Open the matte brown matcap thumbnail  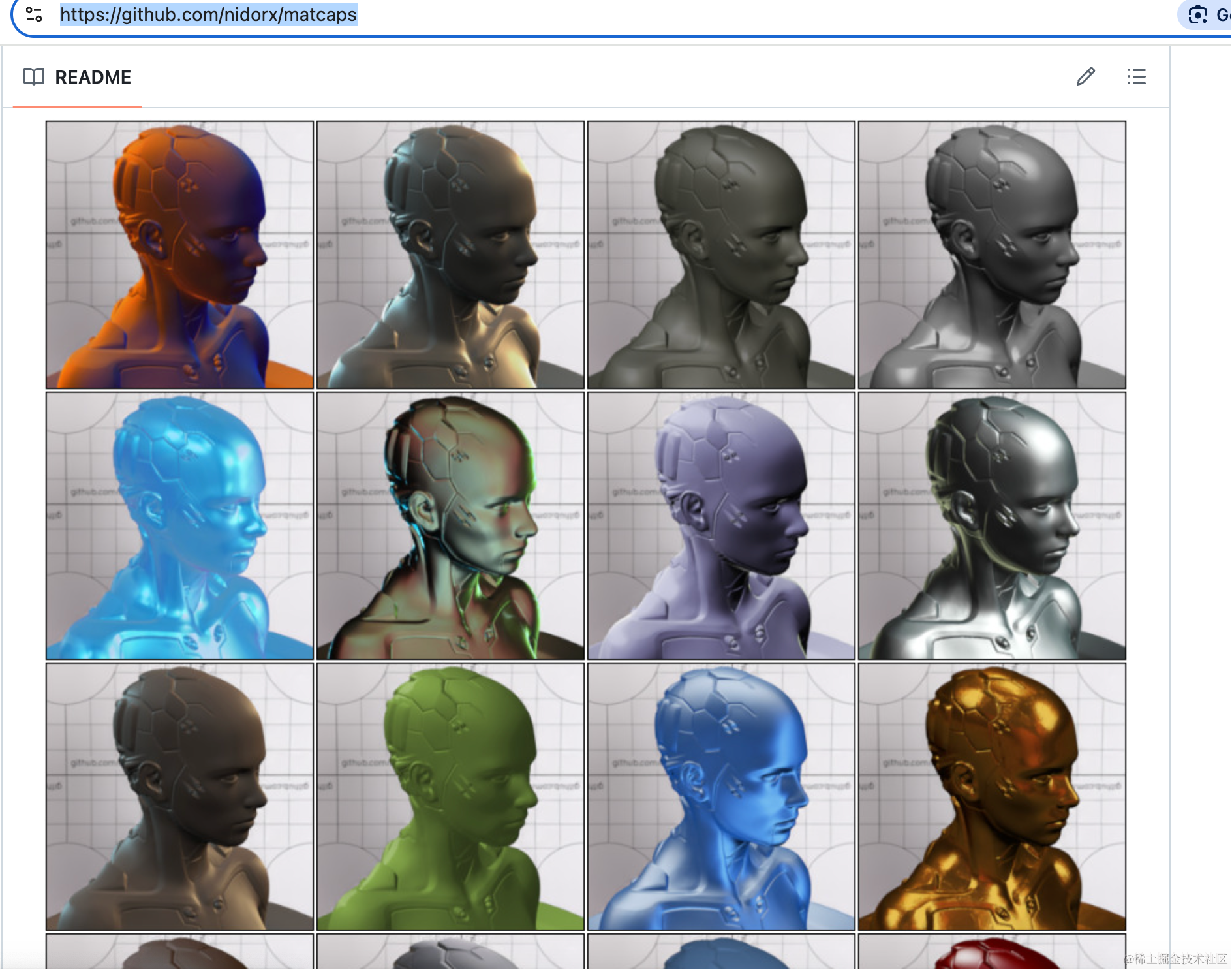point(180,796)
